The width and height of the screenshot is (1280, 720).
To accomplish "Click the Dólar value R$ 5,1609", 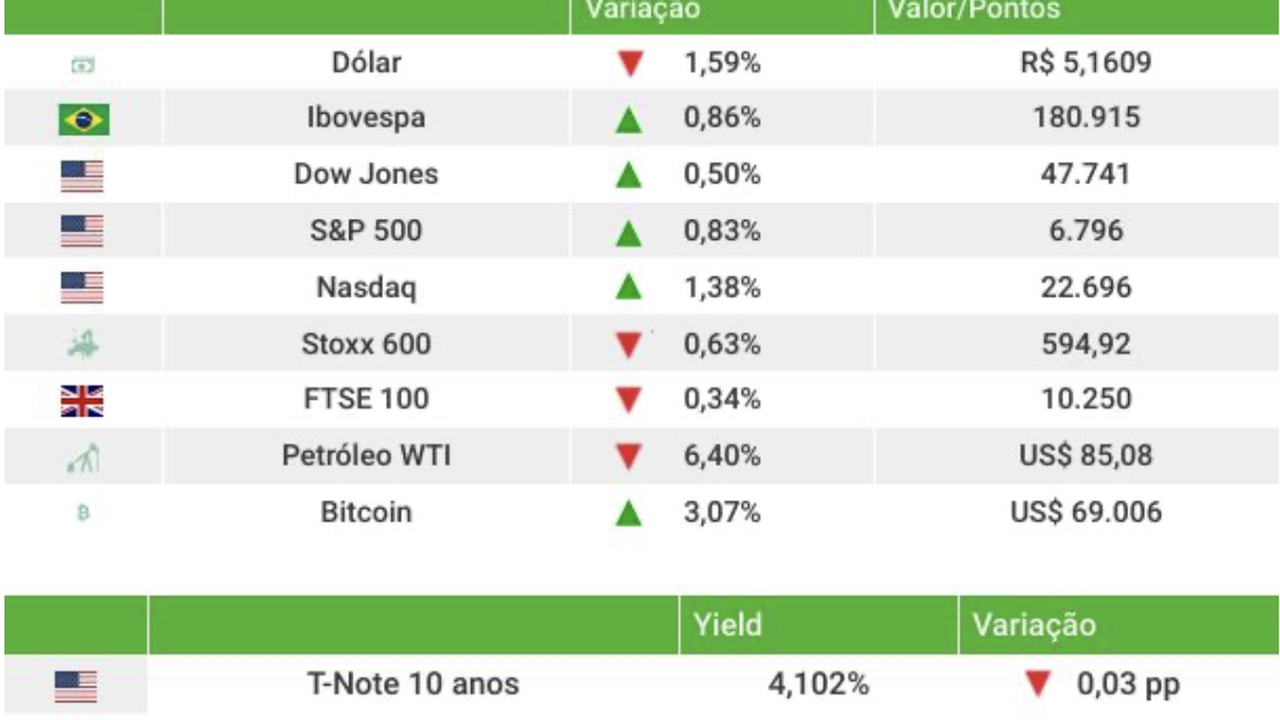I will pos(1086,63).
